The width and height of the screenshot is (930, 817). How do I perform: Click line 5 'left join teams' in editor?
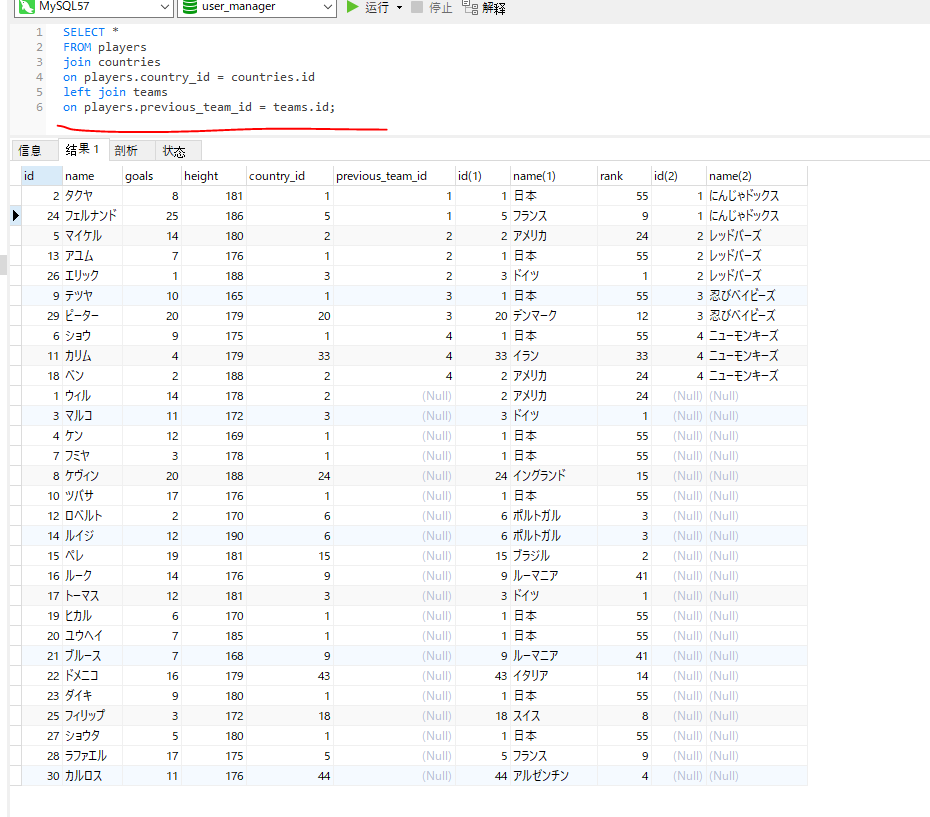pyautogui.click(x=115, y=92)
